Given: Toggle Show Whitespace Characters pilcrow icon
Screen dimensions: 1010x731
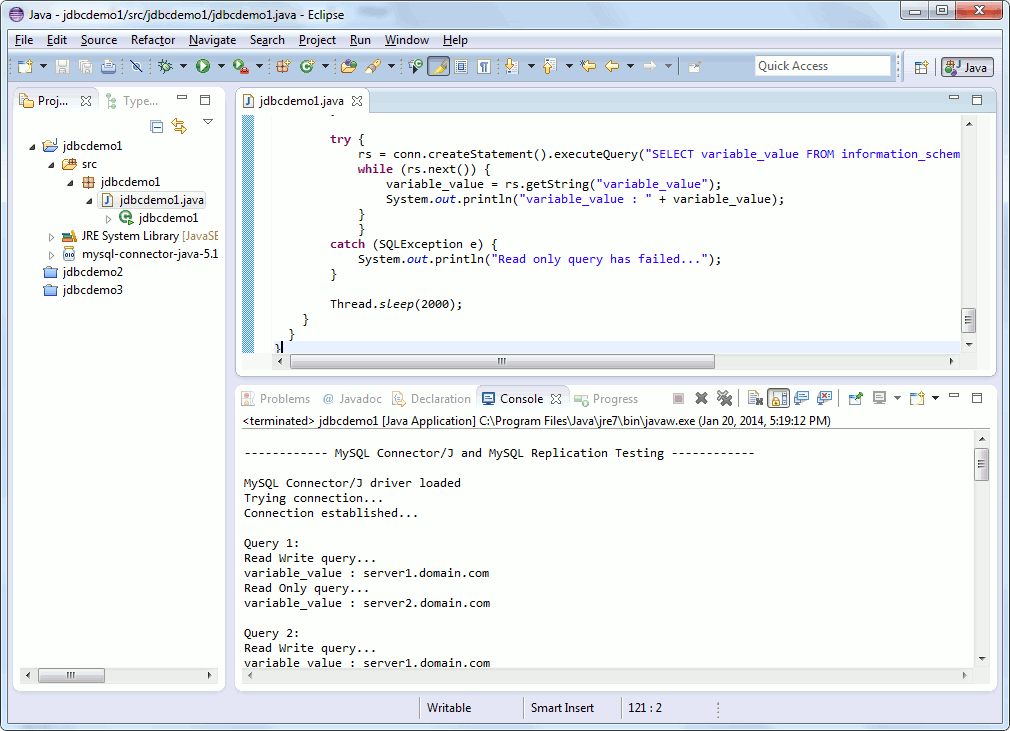Looking at the screenshot, I should click(484, 66).
